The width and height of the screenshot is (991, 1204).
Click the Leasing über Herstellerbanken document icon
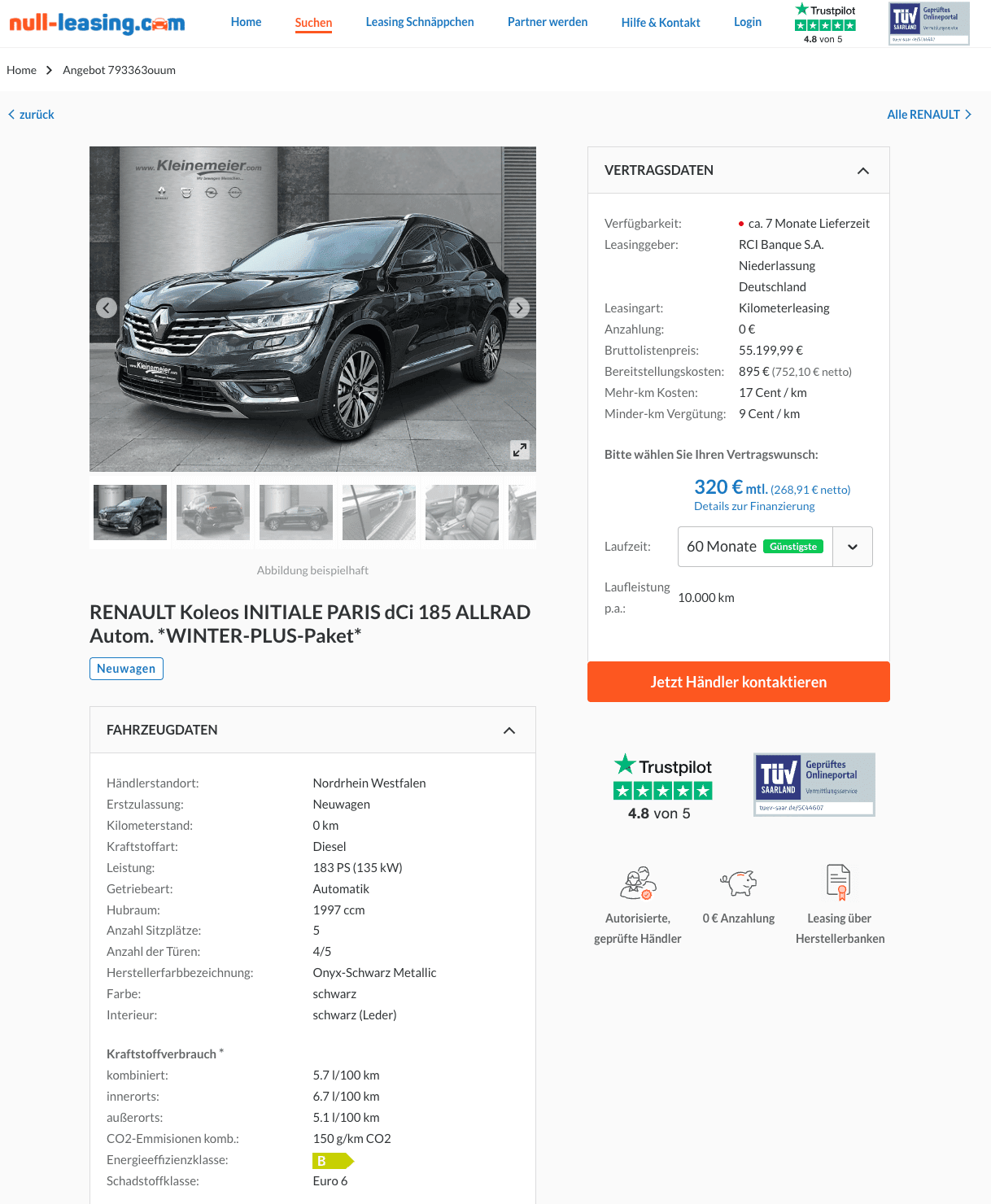point(839,882)
